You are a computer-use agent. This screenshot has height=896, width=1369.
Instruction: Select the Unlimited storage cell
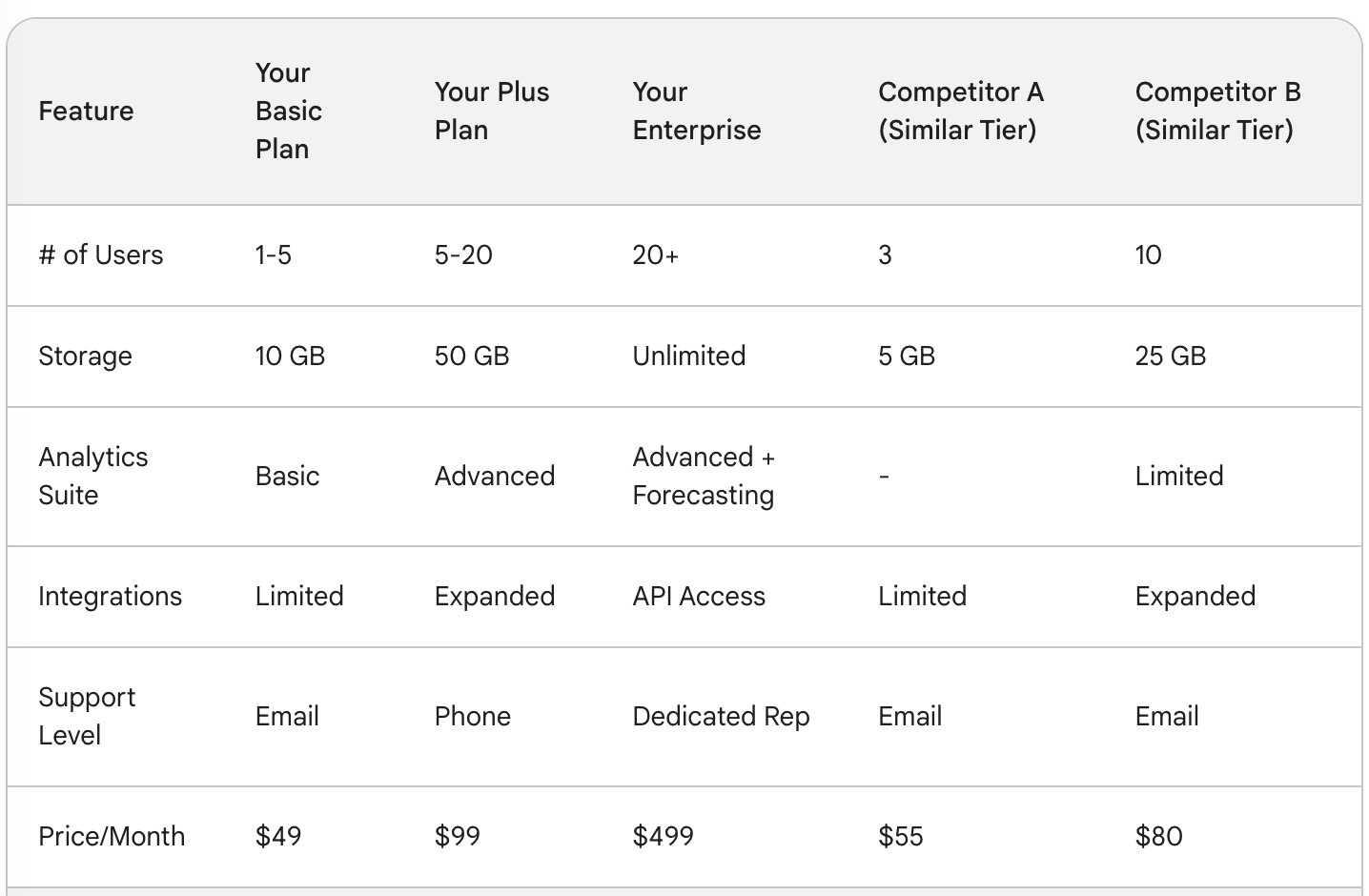coord(689,356)
